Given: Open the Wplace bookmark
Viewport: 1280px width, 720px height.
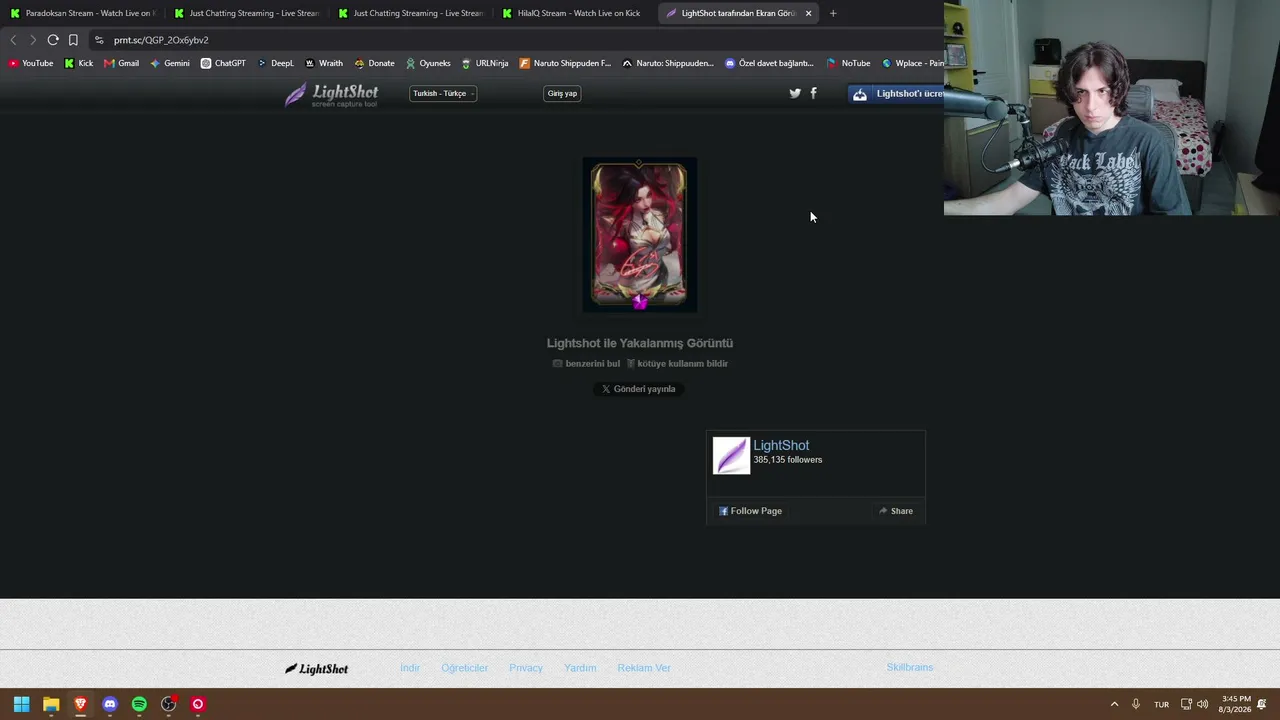Looking at the screenshot, I should point(912,63).
